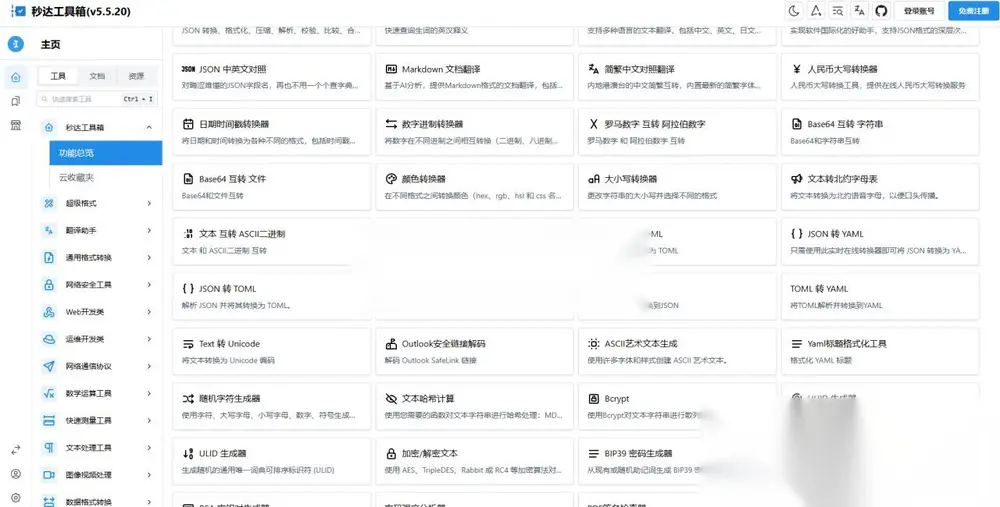Click the 简繁中文对照翻译 card icon

tap(594, 69)
